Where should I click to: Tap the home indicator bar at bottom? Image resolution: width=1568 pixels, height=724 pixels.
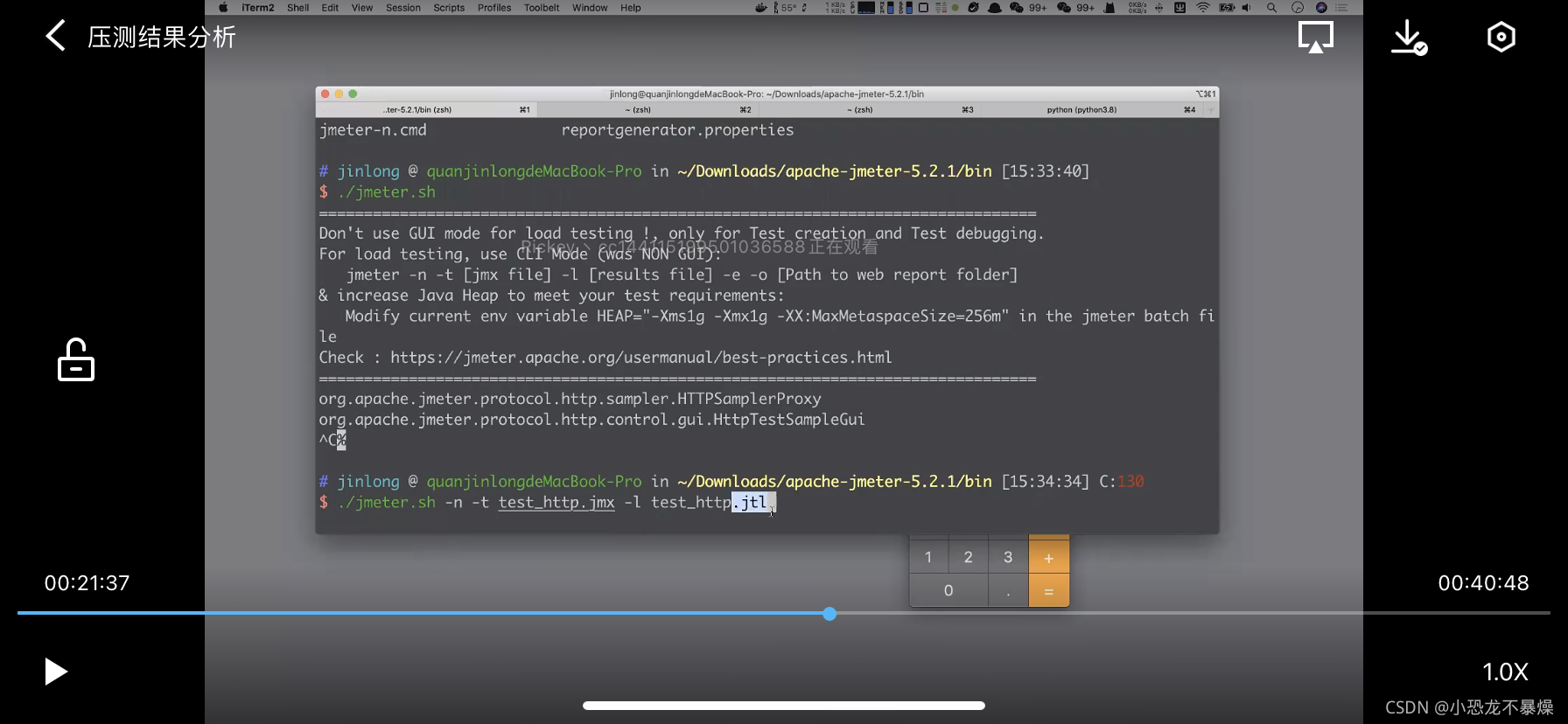(x=784, y=706)
